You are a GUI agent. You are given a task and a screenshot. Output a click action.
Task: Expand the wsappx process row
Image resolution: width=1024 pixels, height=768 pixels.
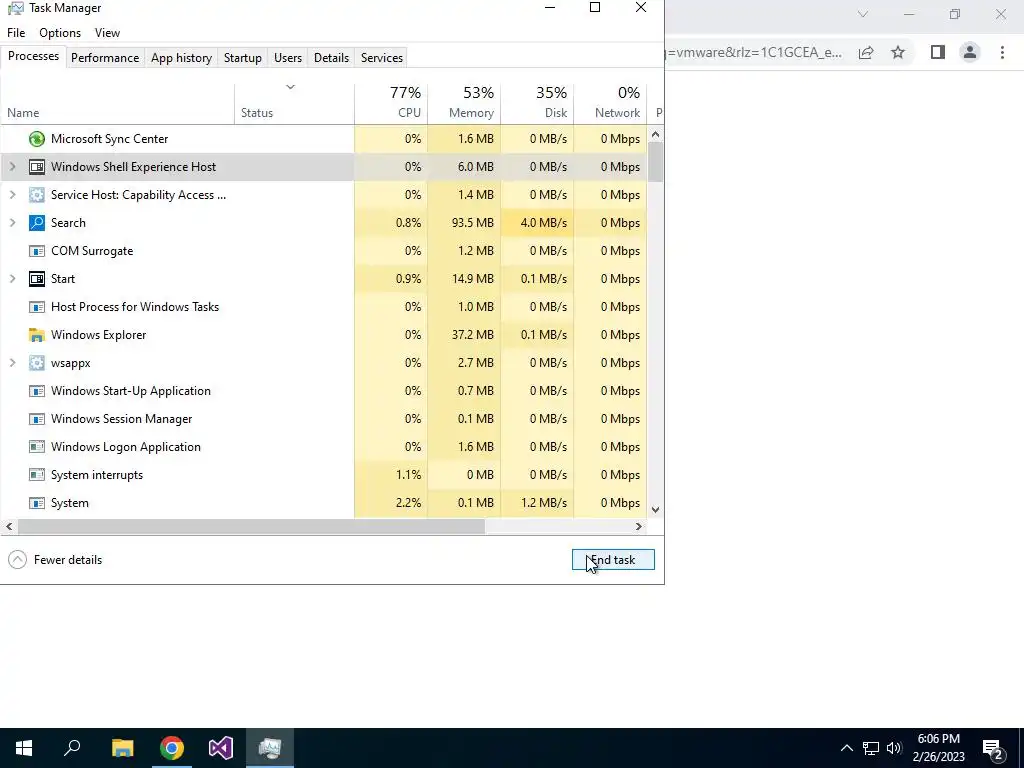(12, 363)
